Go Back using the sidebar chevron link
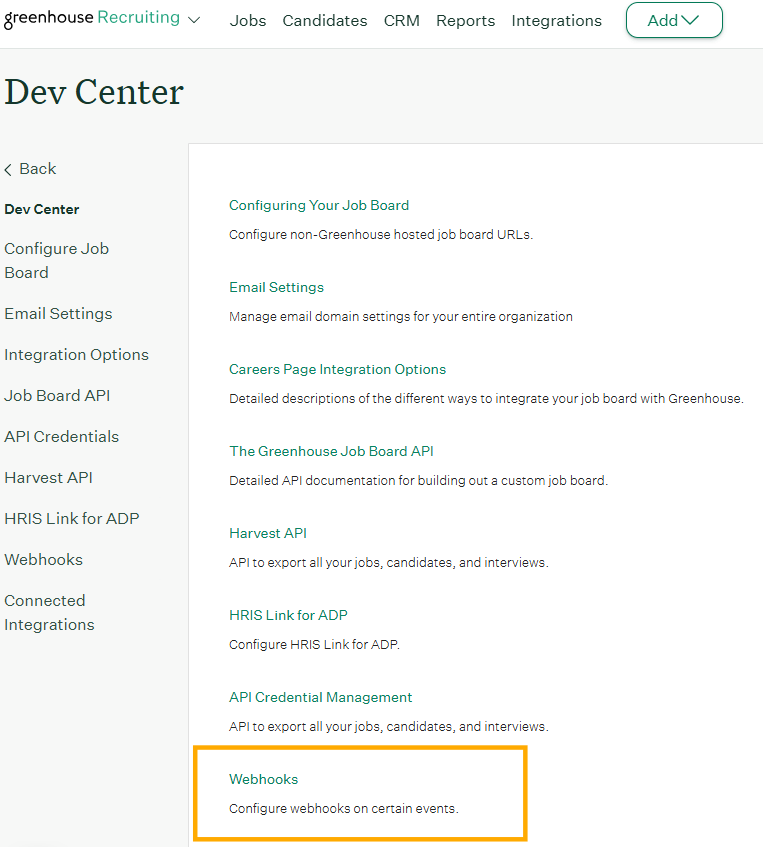763x847 pixels. pyautogui.click(x=30, y=169)
